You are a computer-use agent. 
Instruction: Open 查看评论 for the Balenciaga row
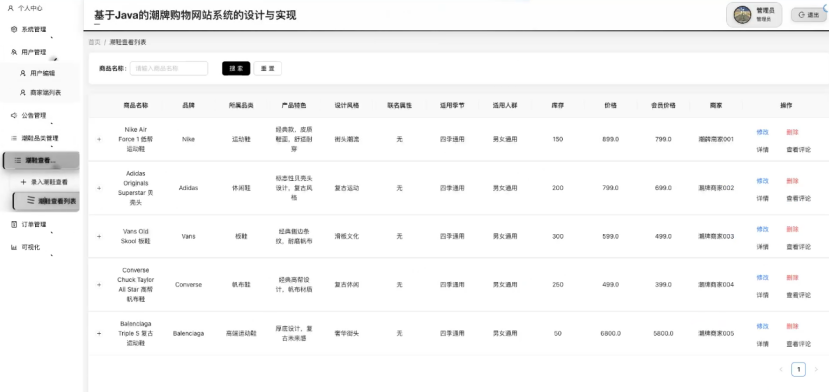[x=798, y=344]
